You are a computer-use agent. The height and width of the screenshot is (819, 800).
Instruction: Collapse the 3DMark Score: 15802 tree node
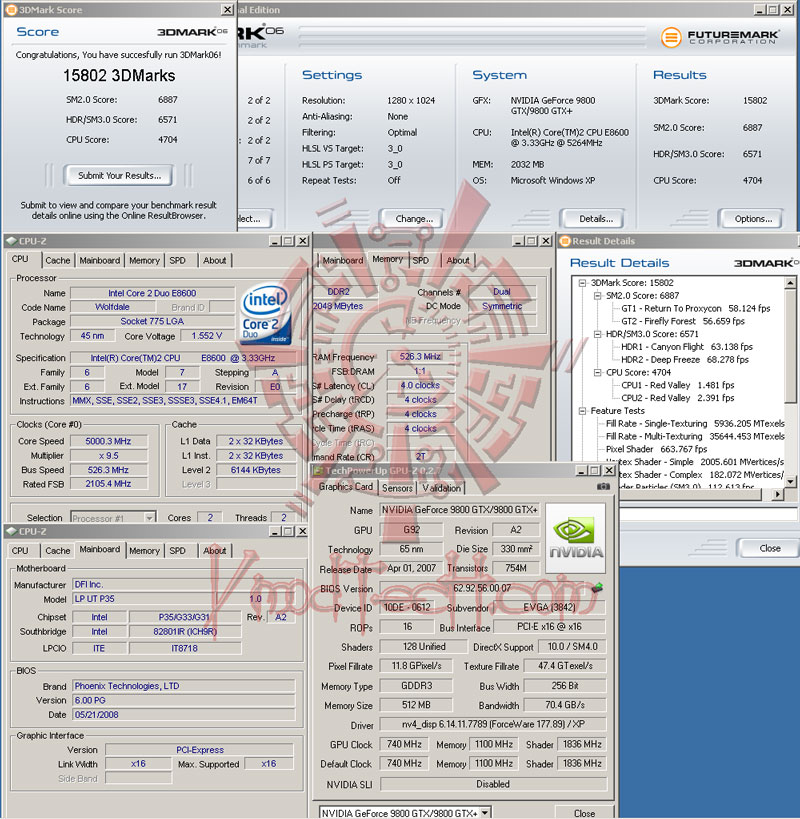tap(582, 283)
